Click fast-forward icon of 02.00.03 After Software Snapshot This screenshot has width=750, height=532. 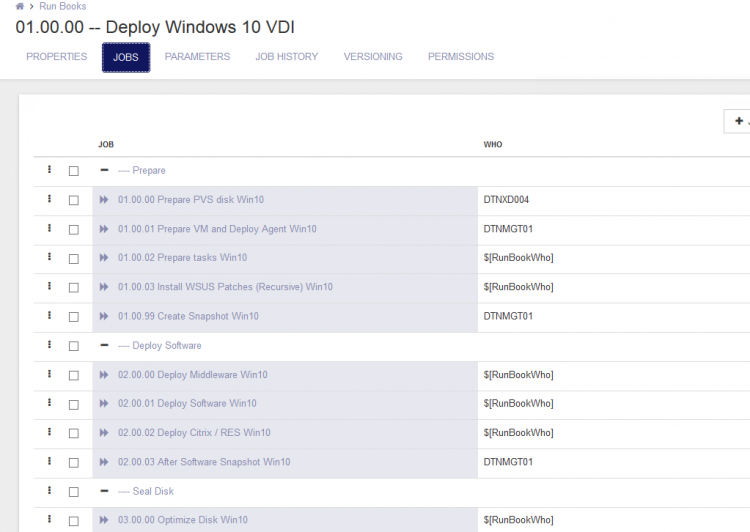104,462
